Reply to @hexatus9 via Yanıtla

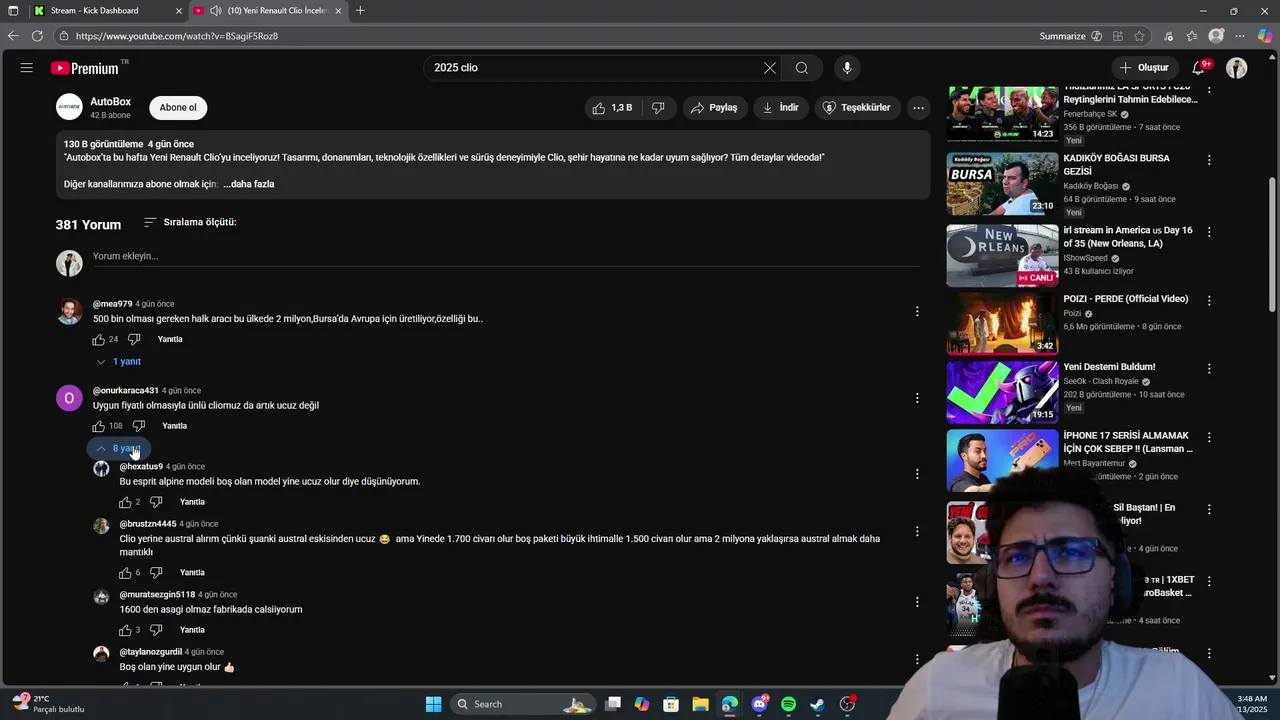(x=192, y=502)
